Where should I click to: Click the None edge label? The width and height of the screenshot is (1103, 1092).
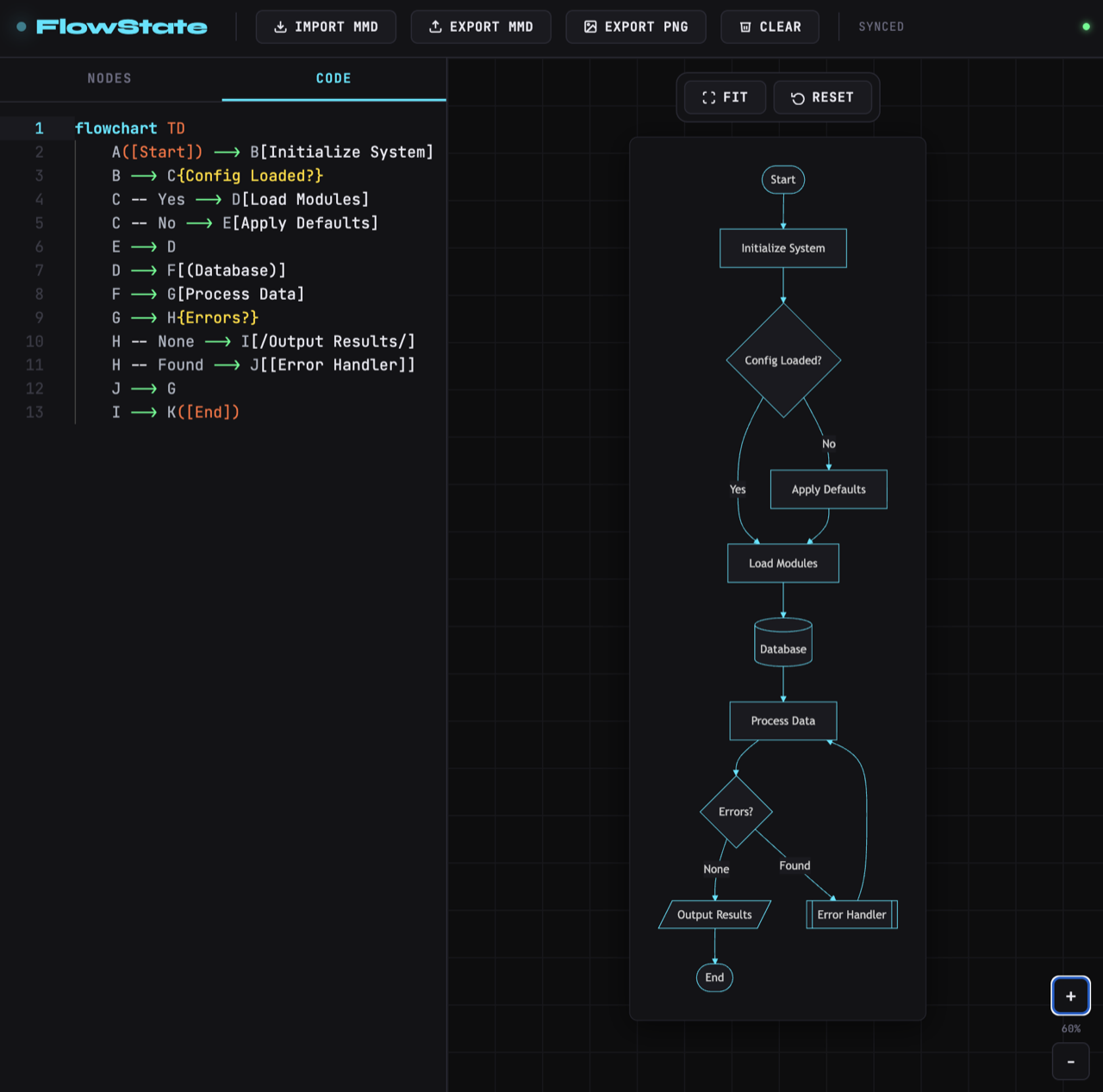(716, 869)
